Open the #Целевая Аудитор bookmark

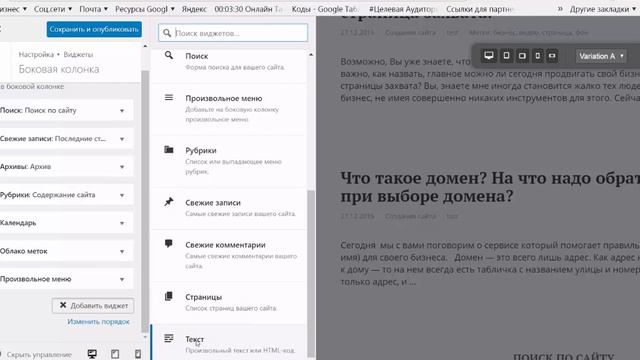coord(403,9)
